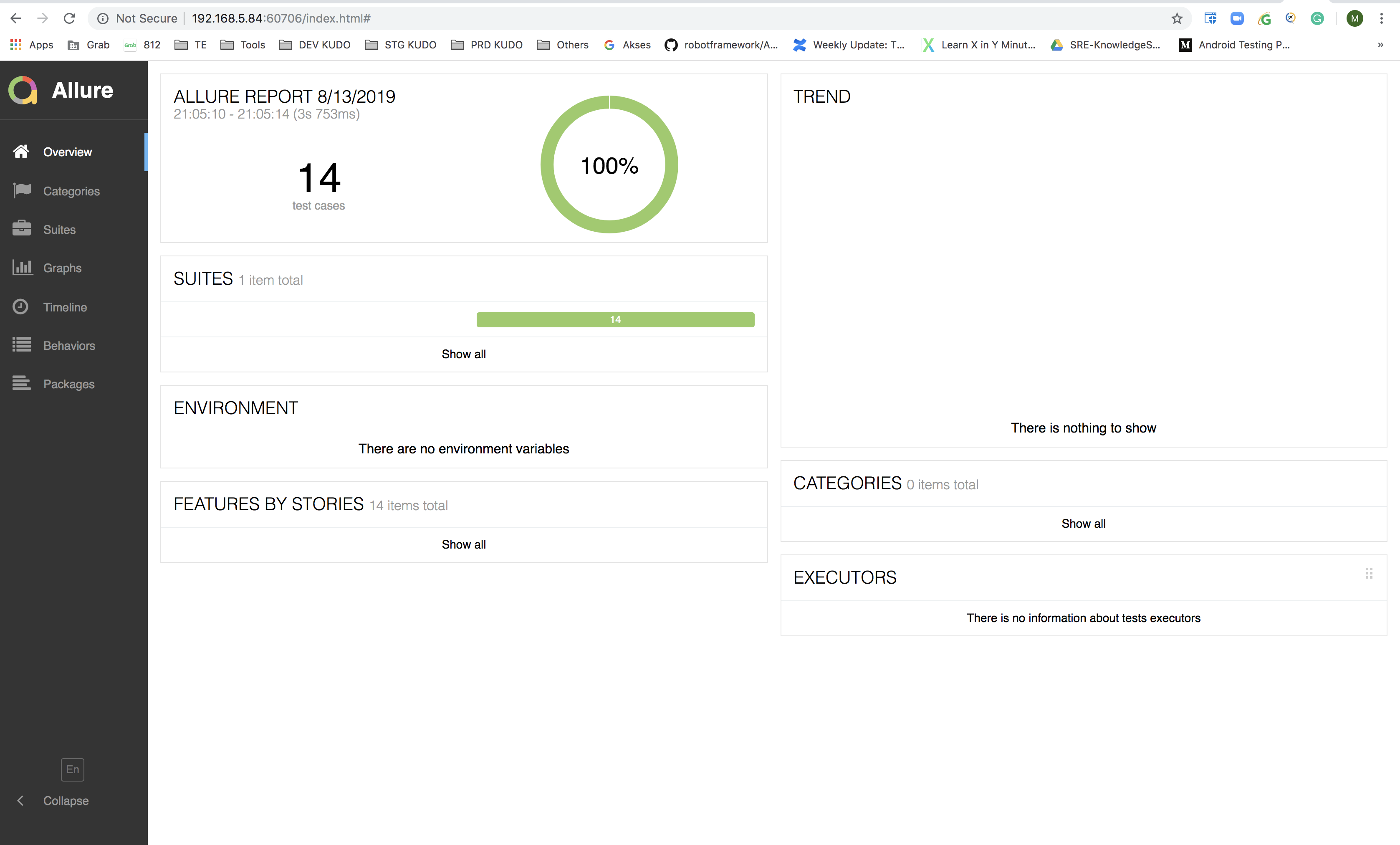Click the Allure logo icon
Image resolution: width=1400 pixels, height=845 pixels.
click(23, 90)
